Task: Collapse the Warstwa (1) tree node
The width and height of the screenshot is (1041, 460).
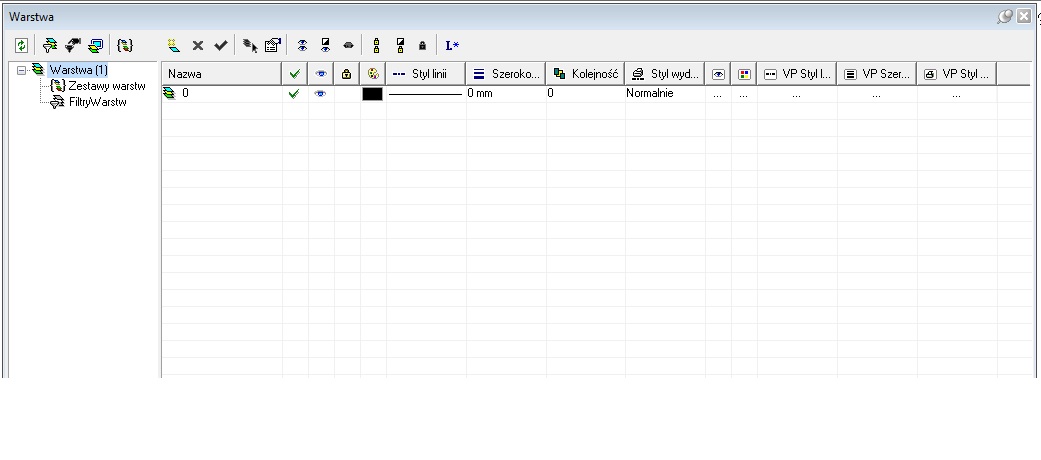Action: click(23, 70)
